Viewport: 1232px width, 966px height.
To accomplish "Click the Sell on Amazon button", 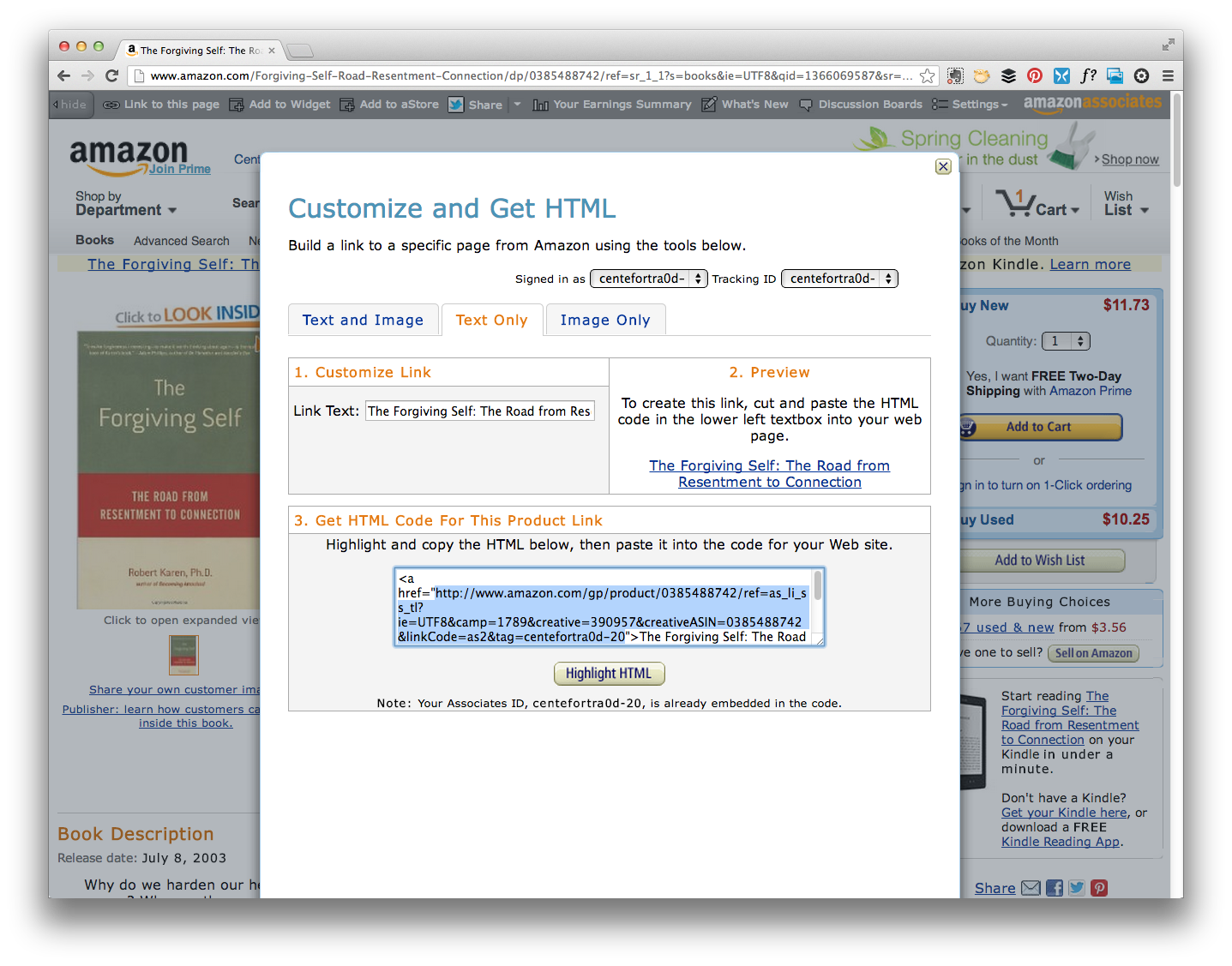I will pos(1094,653).
